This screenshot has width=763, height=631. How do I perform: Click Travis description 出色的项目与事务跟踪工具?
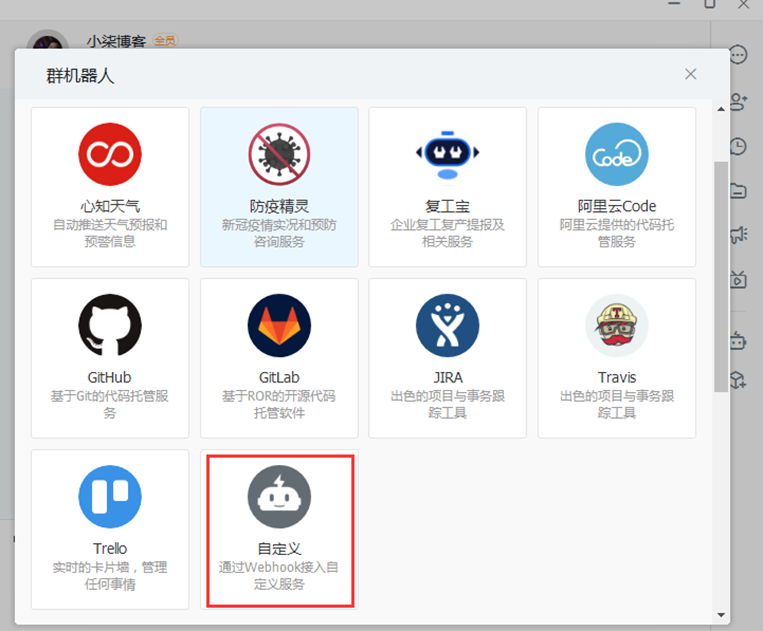(617, 404)
